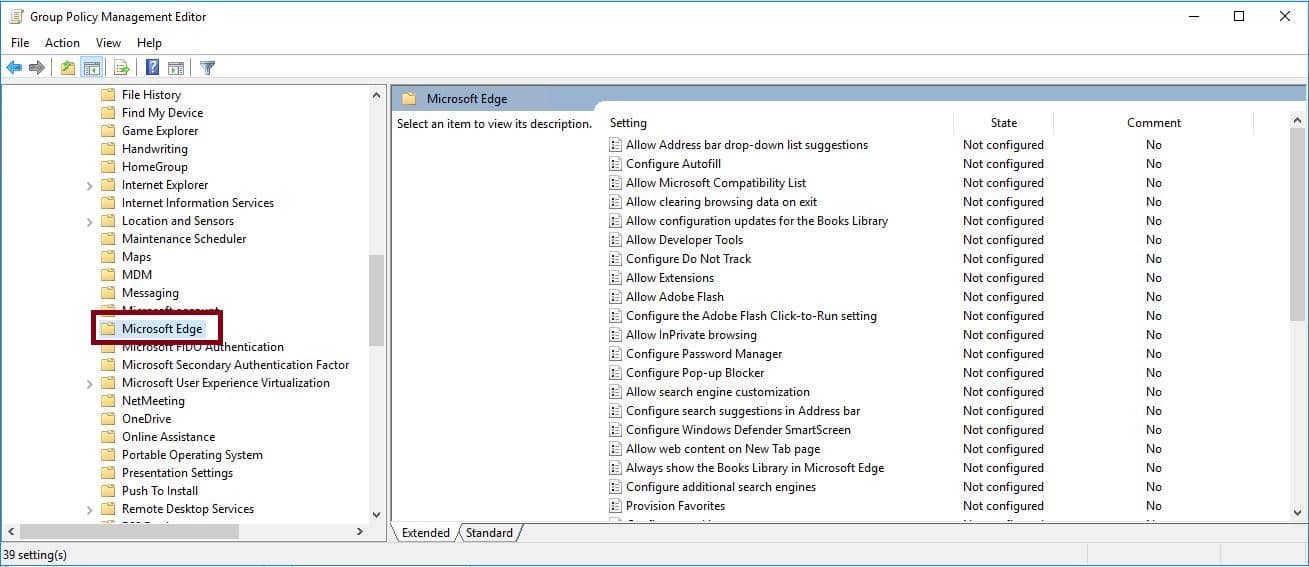This screenshot has height=567, width=1309.
Task: Click the File History folder icon
Action: 108,95
